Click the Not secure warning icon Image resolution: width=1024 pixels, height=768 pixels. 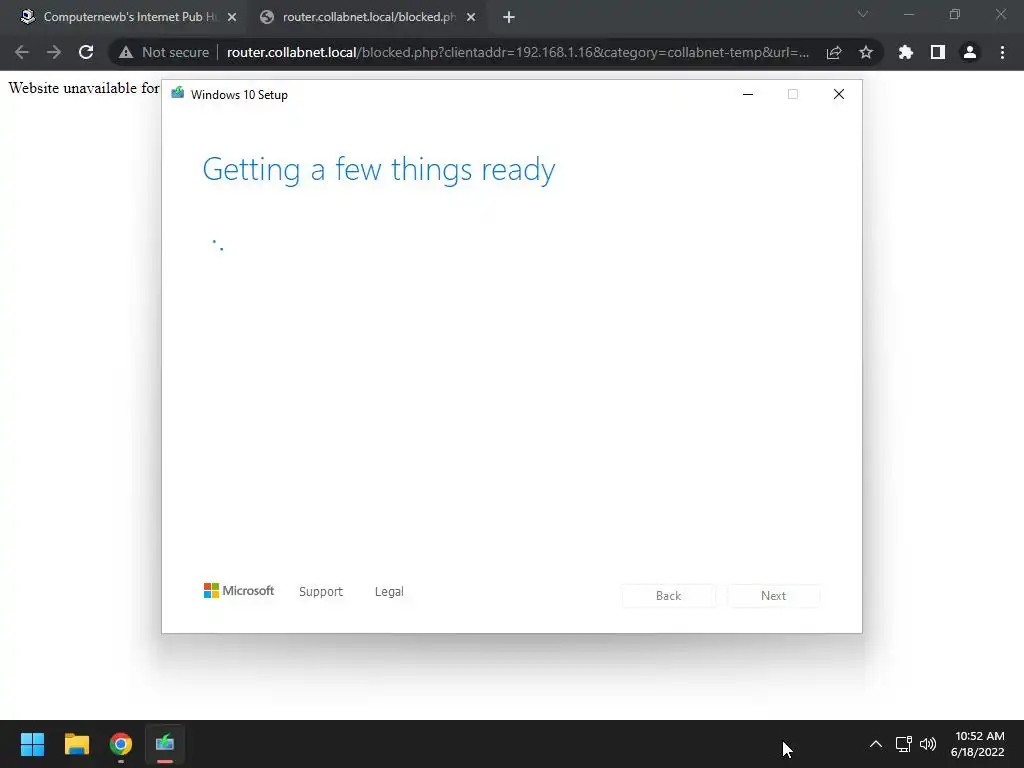click(126, 52)
